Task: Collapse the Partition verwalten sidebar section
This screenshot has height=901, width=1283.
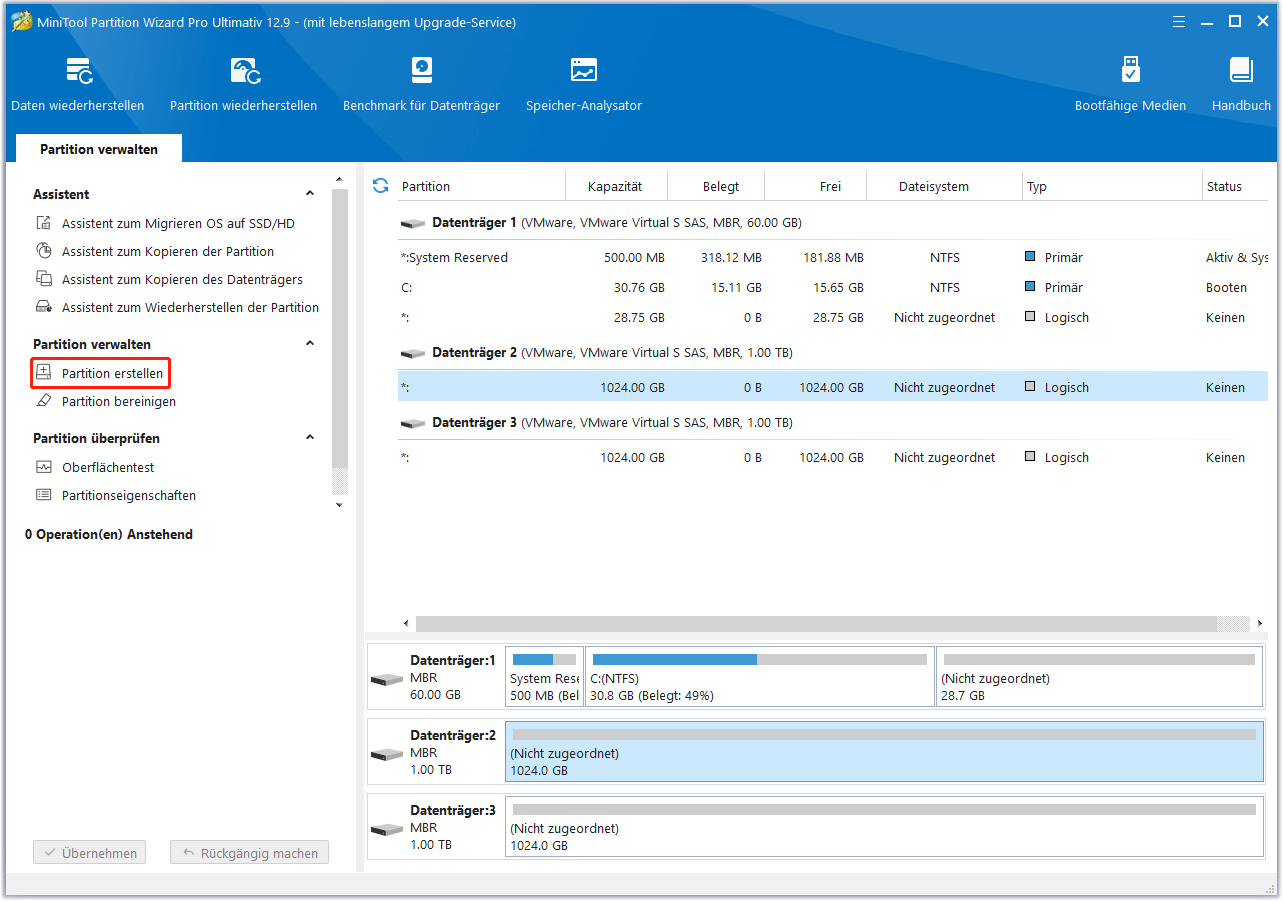Action: [x=310, y=344]
